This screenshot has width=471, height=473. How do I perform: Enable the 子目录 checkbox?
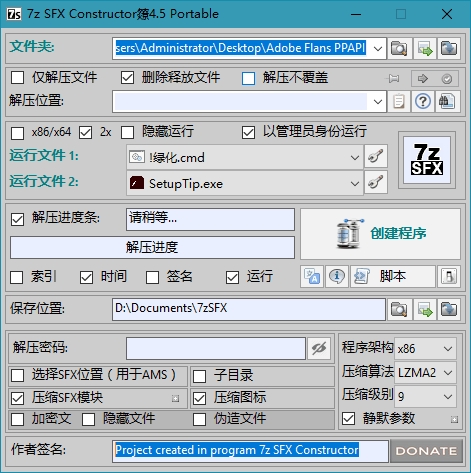coord(199,376)
